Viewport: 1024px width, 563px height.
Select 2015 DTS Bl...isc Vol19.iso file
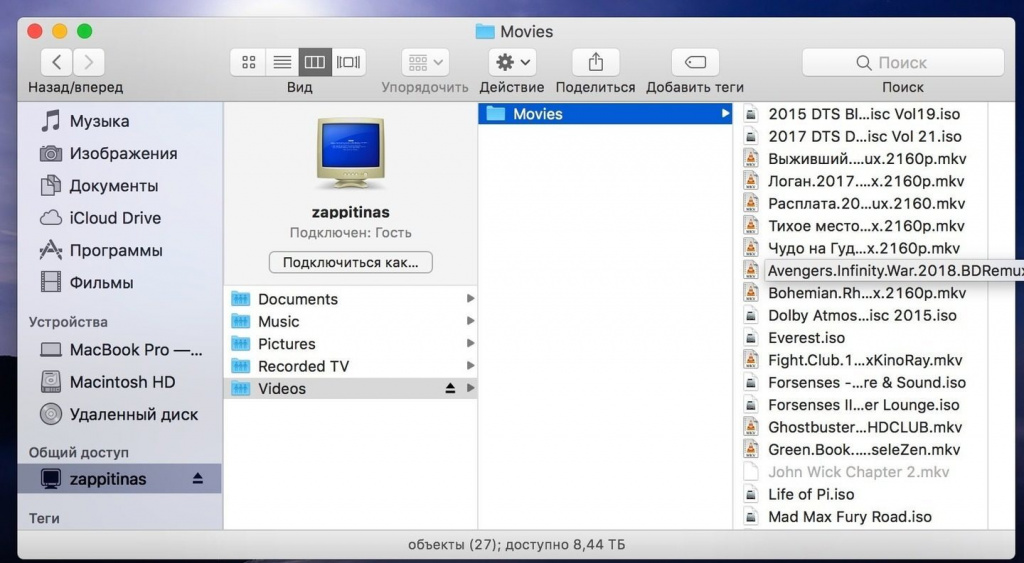862,114
